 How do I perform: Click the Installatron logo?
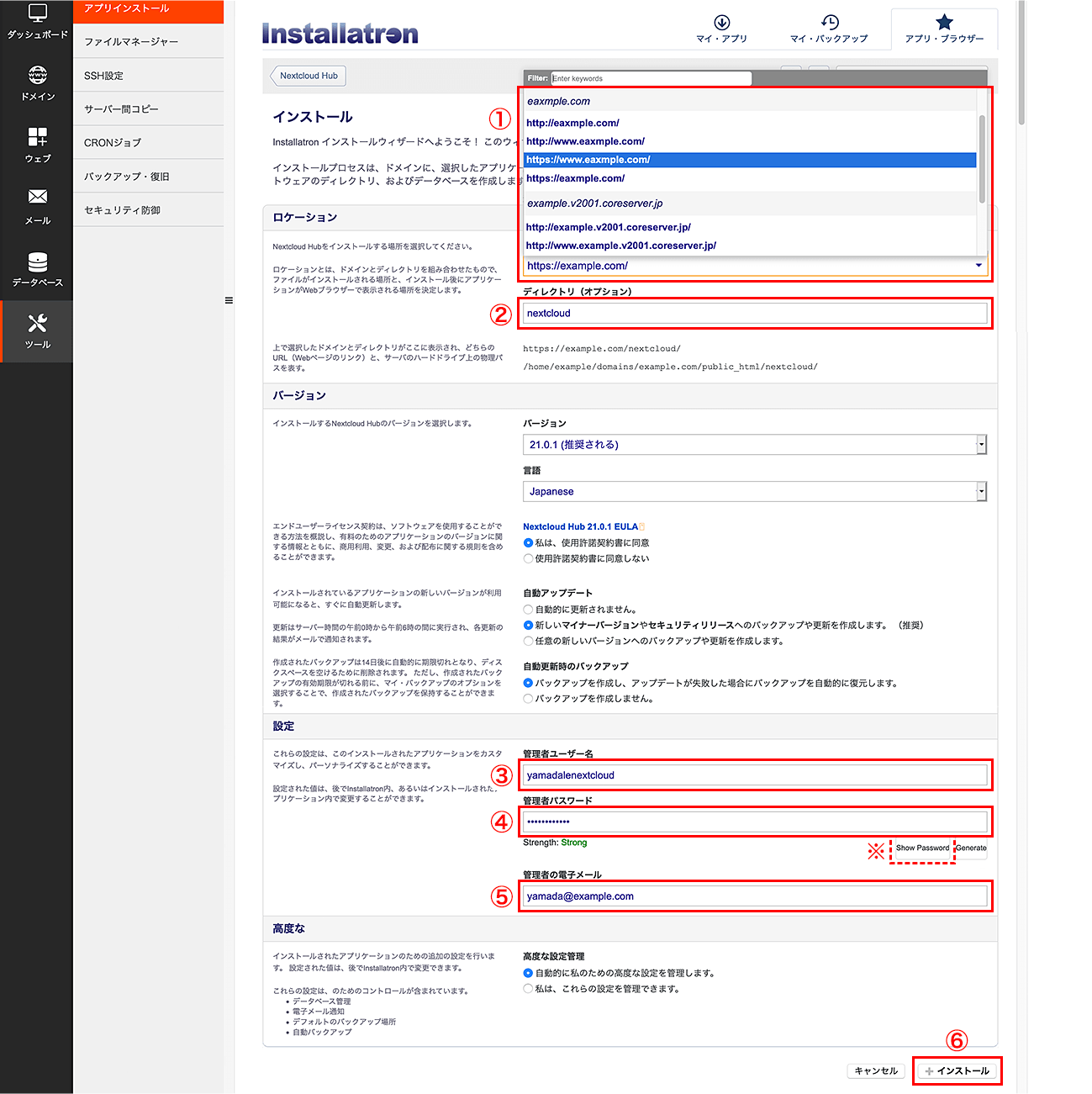pos(340,34)
